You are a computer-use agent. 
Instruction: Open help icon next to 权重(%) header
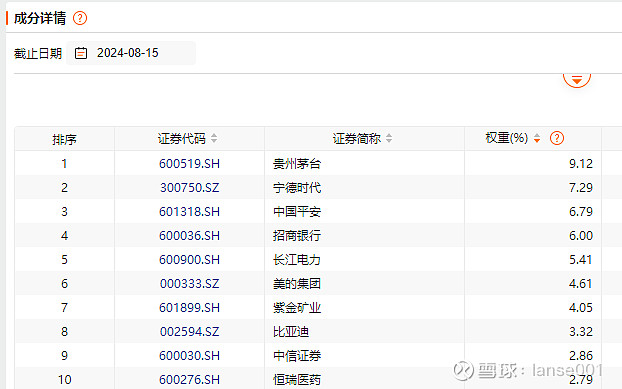click(557, 138)
